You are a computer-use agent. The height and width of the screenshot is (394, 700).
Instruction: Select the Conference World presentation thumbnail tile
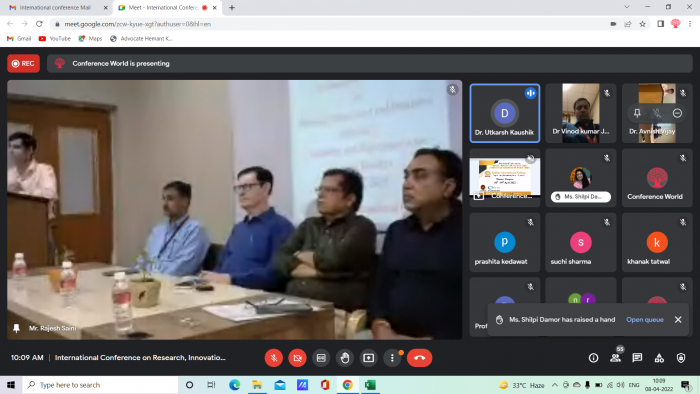pyautogui.click(x=504, y=178)
